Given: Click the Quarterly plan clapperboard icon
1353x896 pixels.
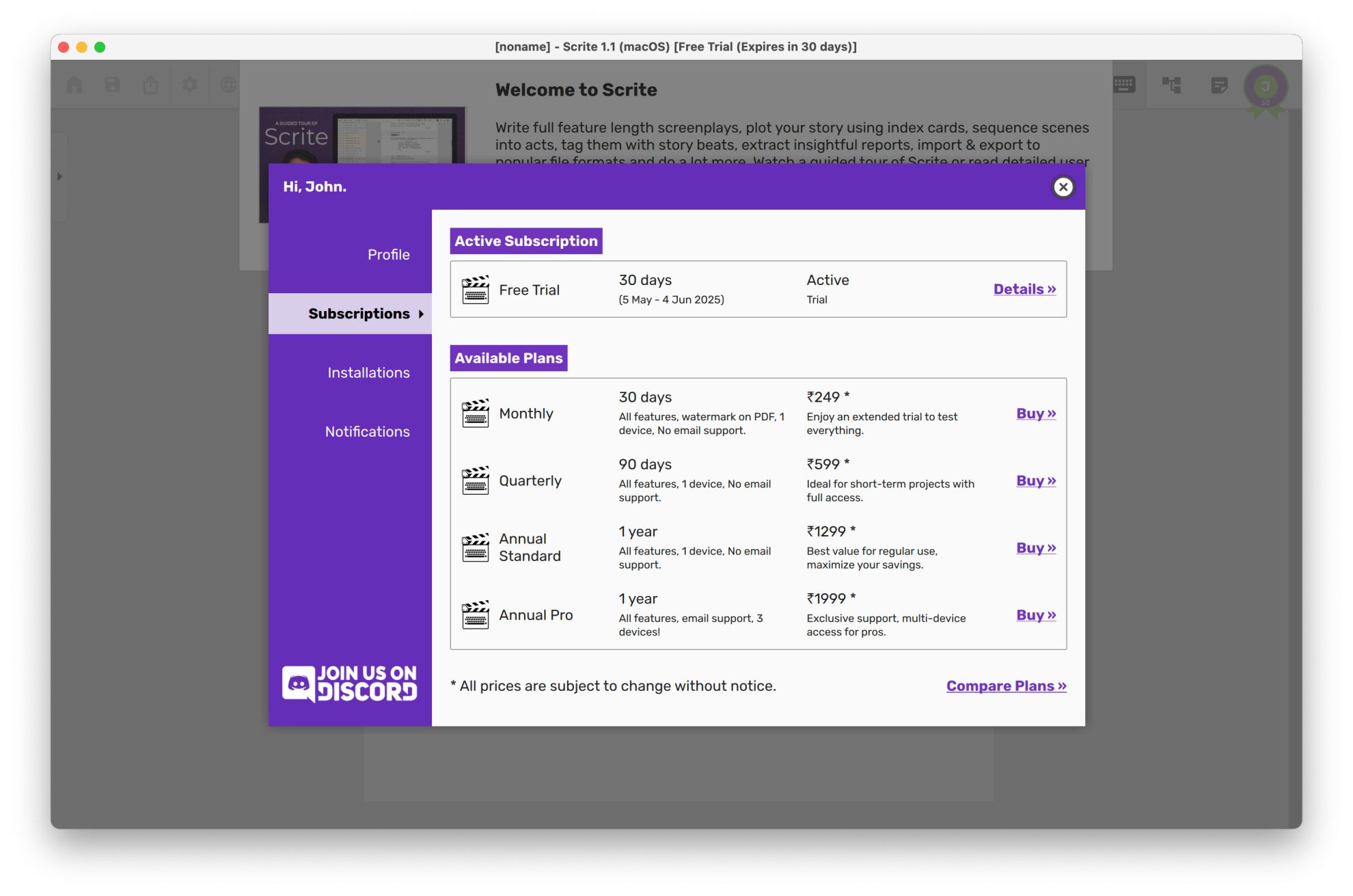Looking at the screenshot, I should pos(475,480).
